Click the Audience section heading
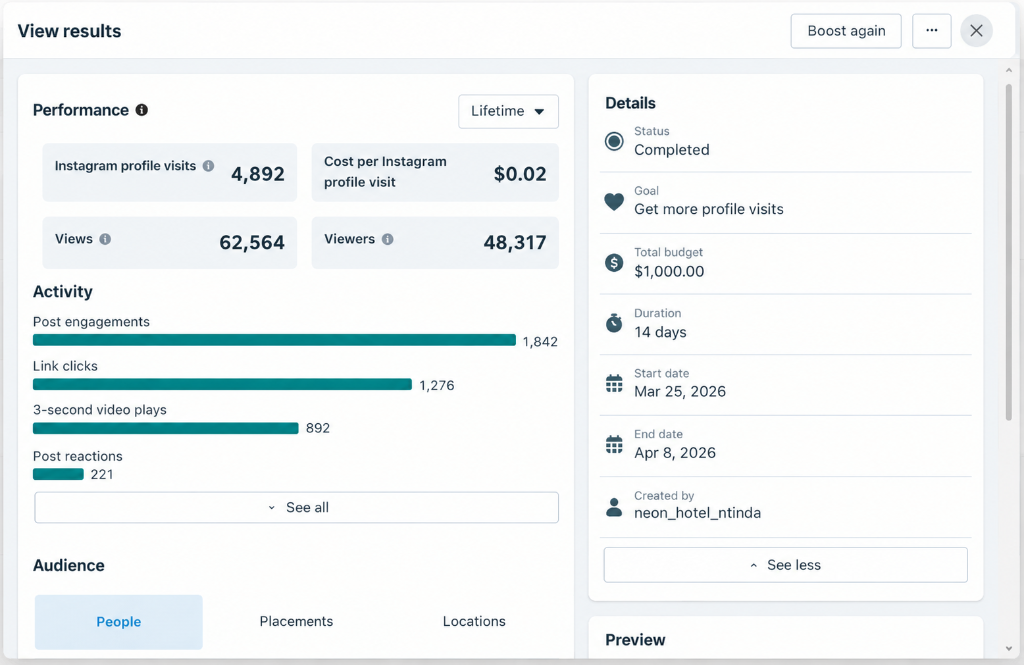This screenshot has height=665, width=1024. click(69, 565)
